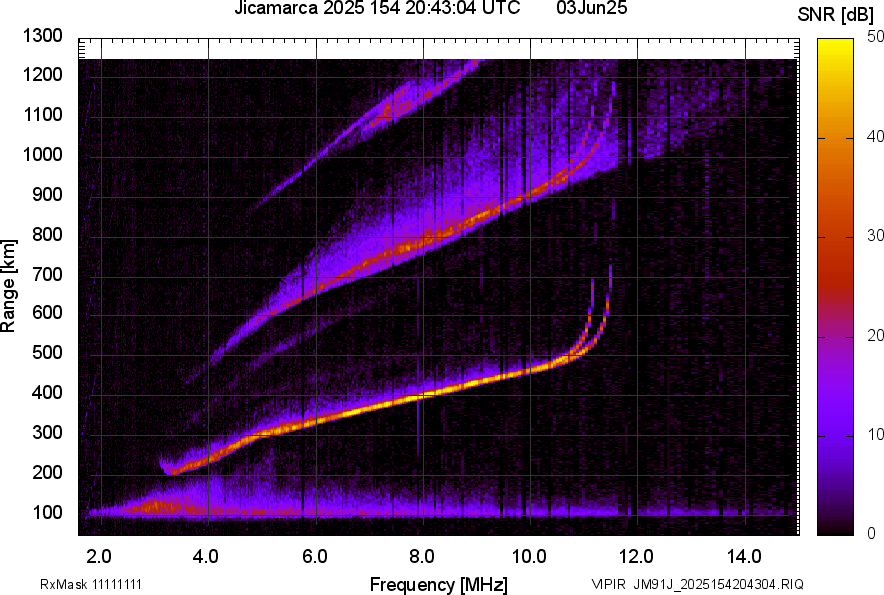Click the range tick label "900"
This screenshot has width=884, height=595.
[x=47, y=194]
